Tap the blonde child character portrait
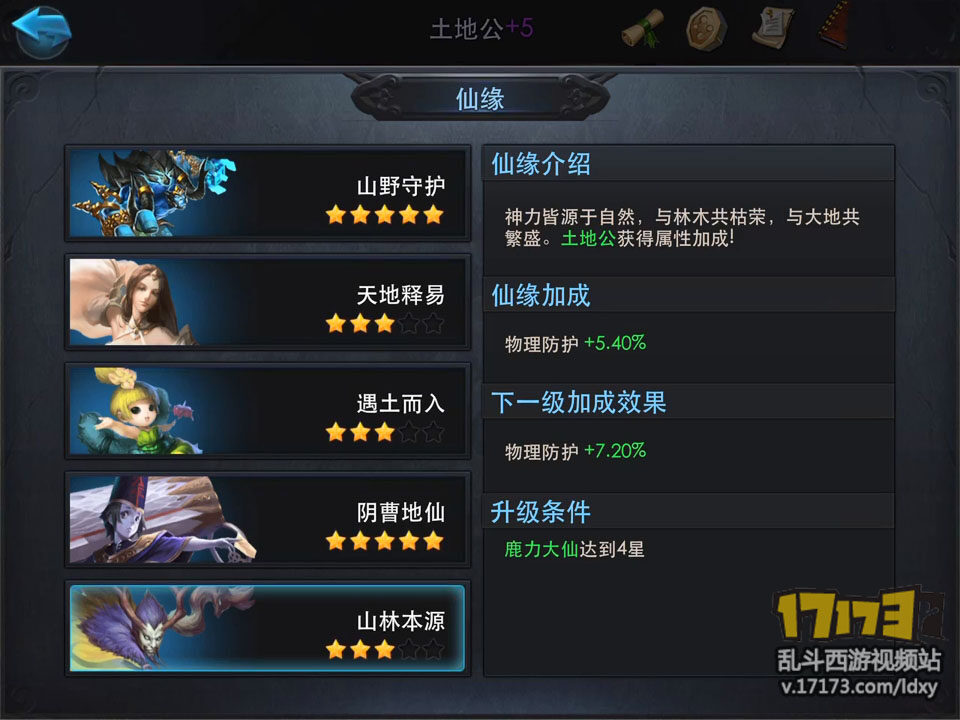 point(136,411)
